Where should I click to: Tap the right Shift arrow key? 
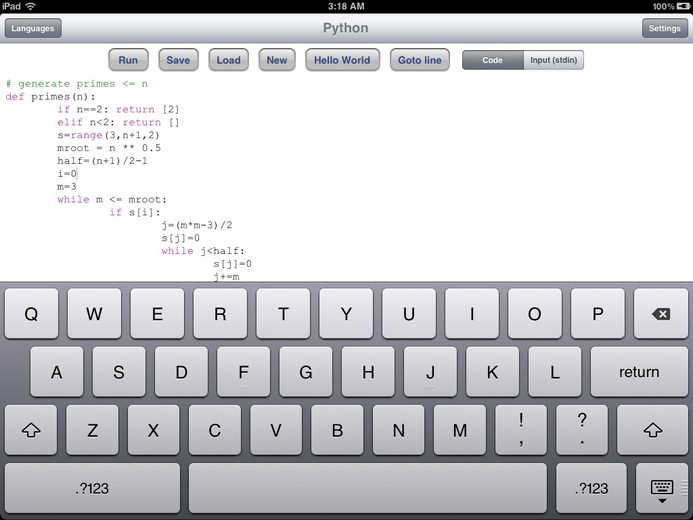(652, 430)
